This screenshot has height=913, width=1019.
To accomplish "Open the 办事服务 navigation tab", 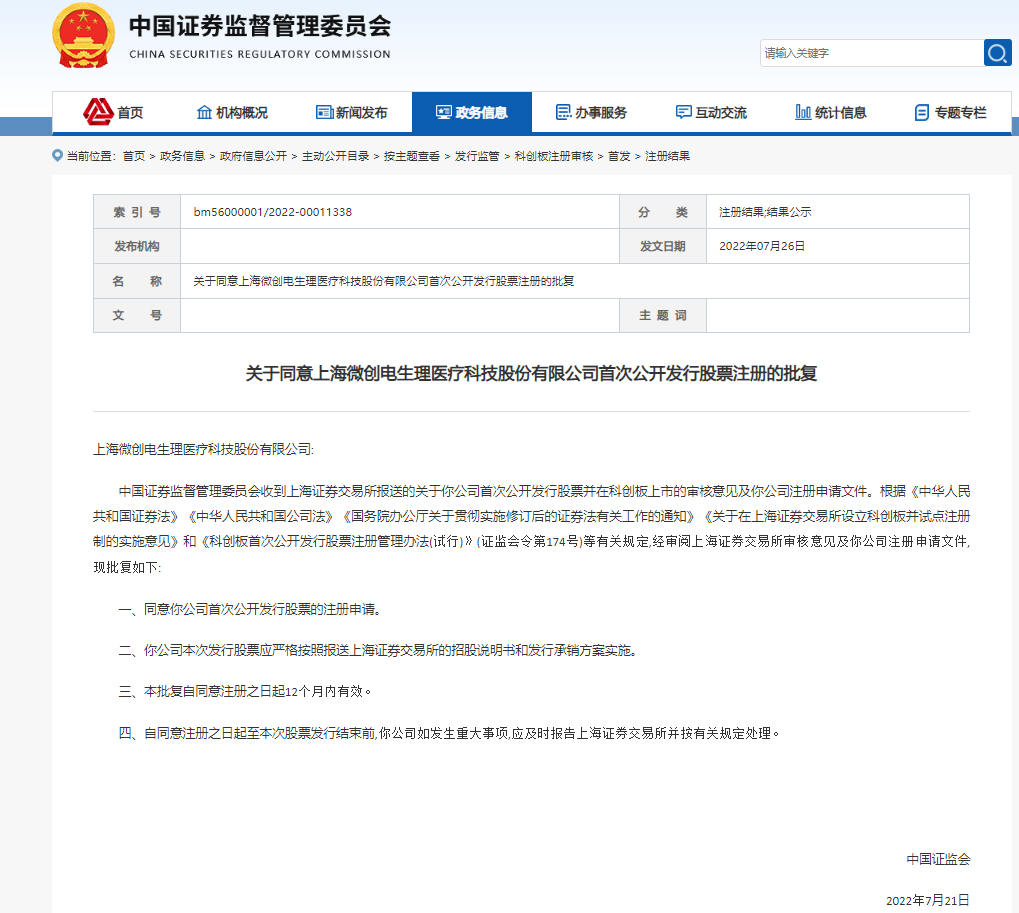I will coord(591,112).
